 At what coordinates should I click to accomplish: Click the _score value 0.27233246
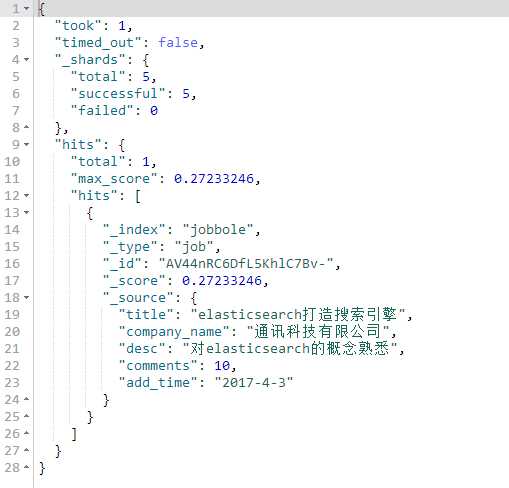pos(222,281)
